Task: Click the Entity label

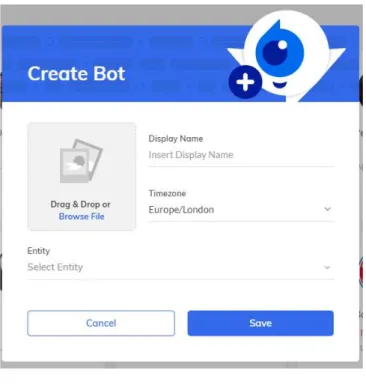Action: [39, 251]
